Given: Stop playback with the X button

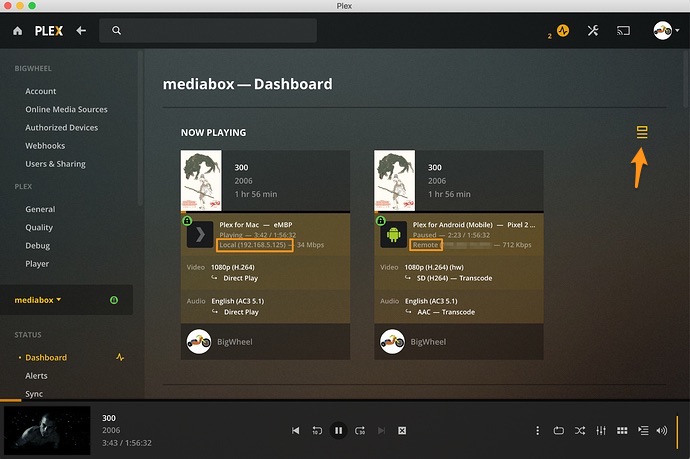Looking at the screenshot, I should (x=402, y=430).
